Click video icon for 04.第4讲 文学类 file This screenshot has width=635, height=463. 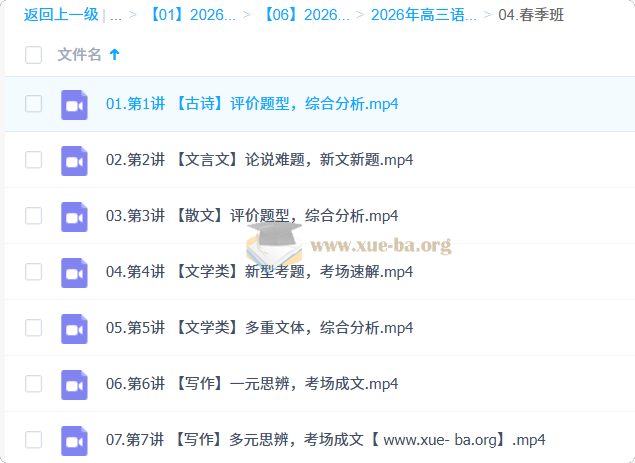click(74, 272)
